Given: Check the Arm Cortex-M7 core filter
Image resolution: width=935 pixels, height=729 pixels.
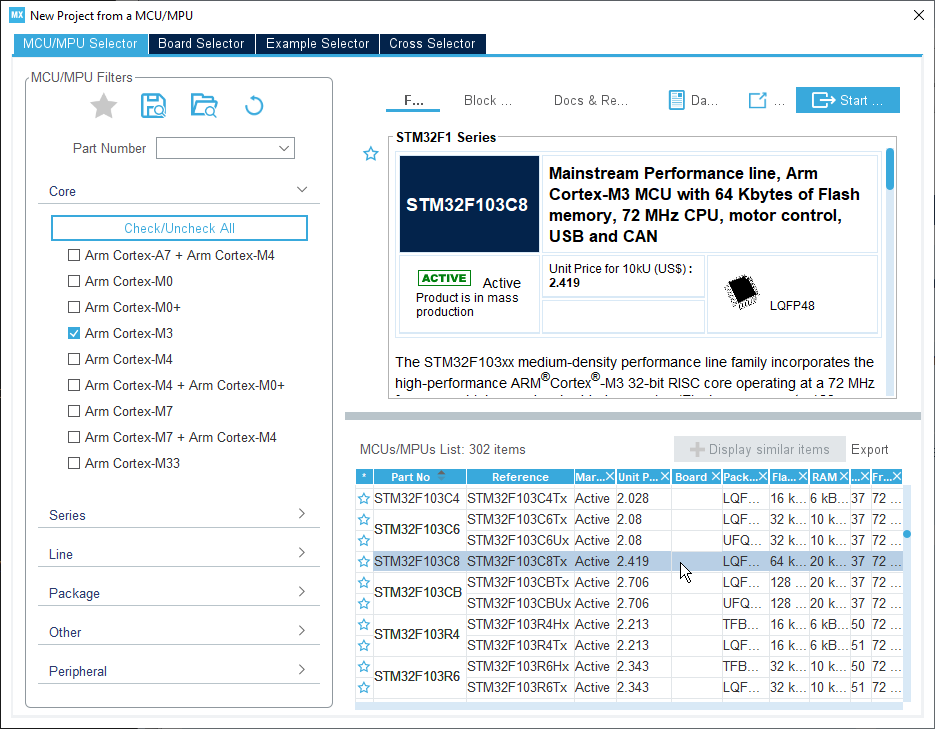Looking at the screenshot, I should [x=74, y=411].
